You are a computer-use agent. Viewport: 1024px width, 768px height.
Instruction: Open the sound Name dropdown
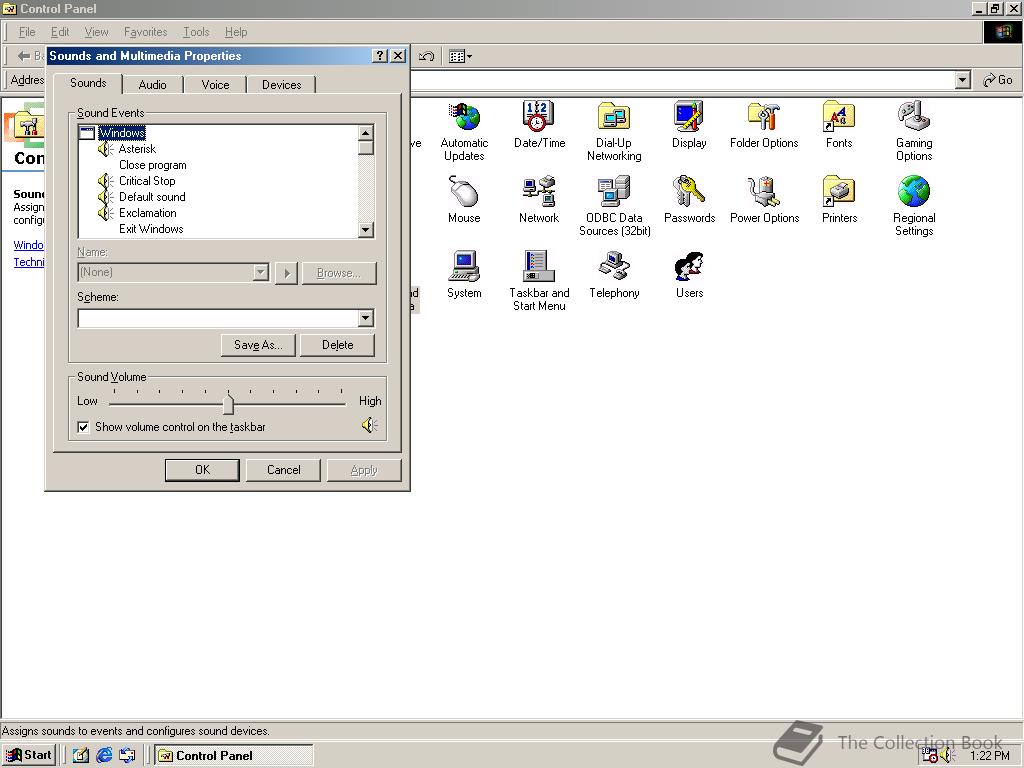coord(261,272)
